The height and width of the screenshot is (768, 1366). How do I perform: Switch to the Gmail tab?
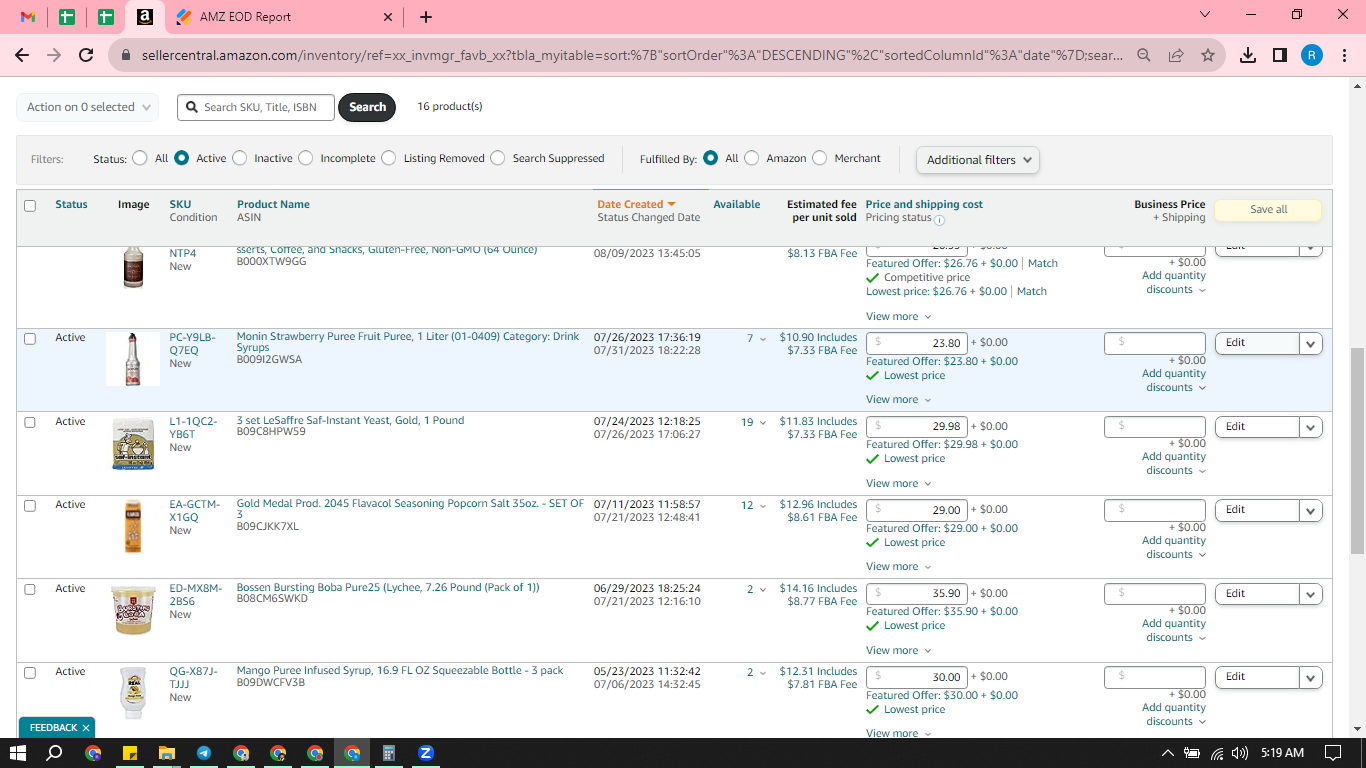28,17
